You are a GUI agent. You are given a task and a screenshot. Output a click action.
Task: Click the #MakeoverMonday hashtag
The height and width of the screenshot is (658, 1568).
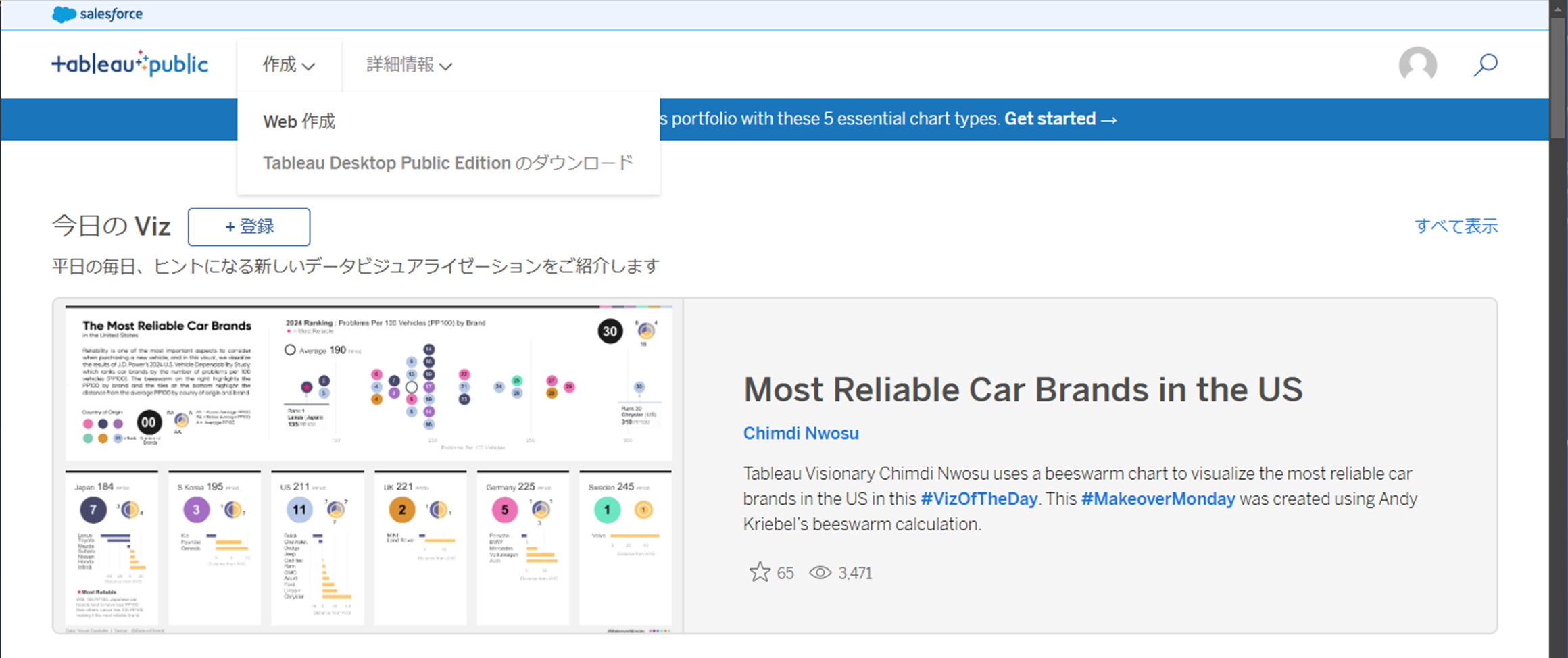(1158, 499)
